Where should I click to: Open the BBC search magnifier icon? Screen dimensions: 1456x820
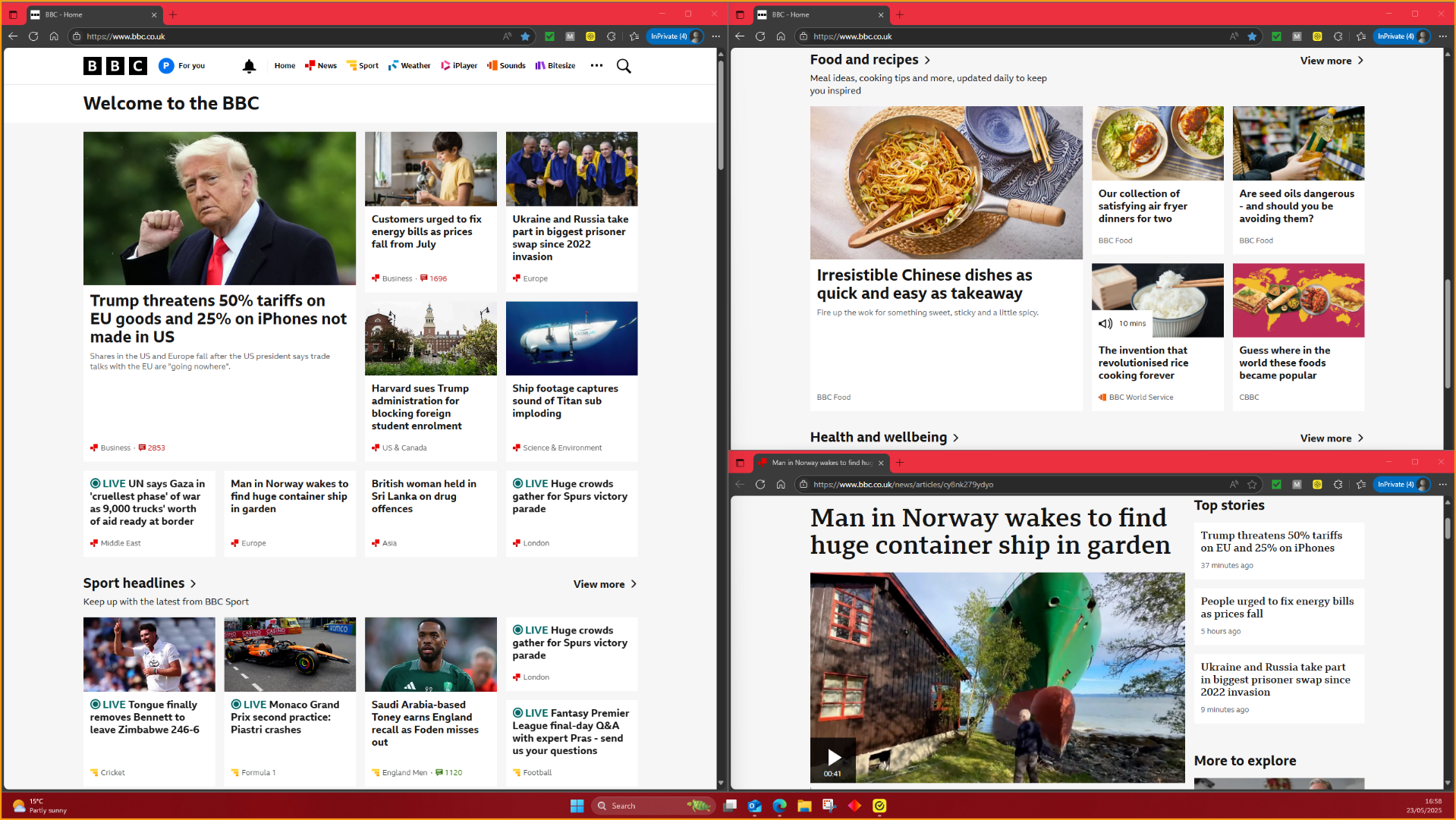624,66
